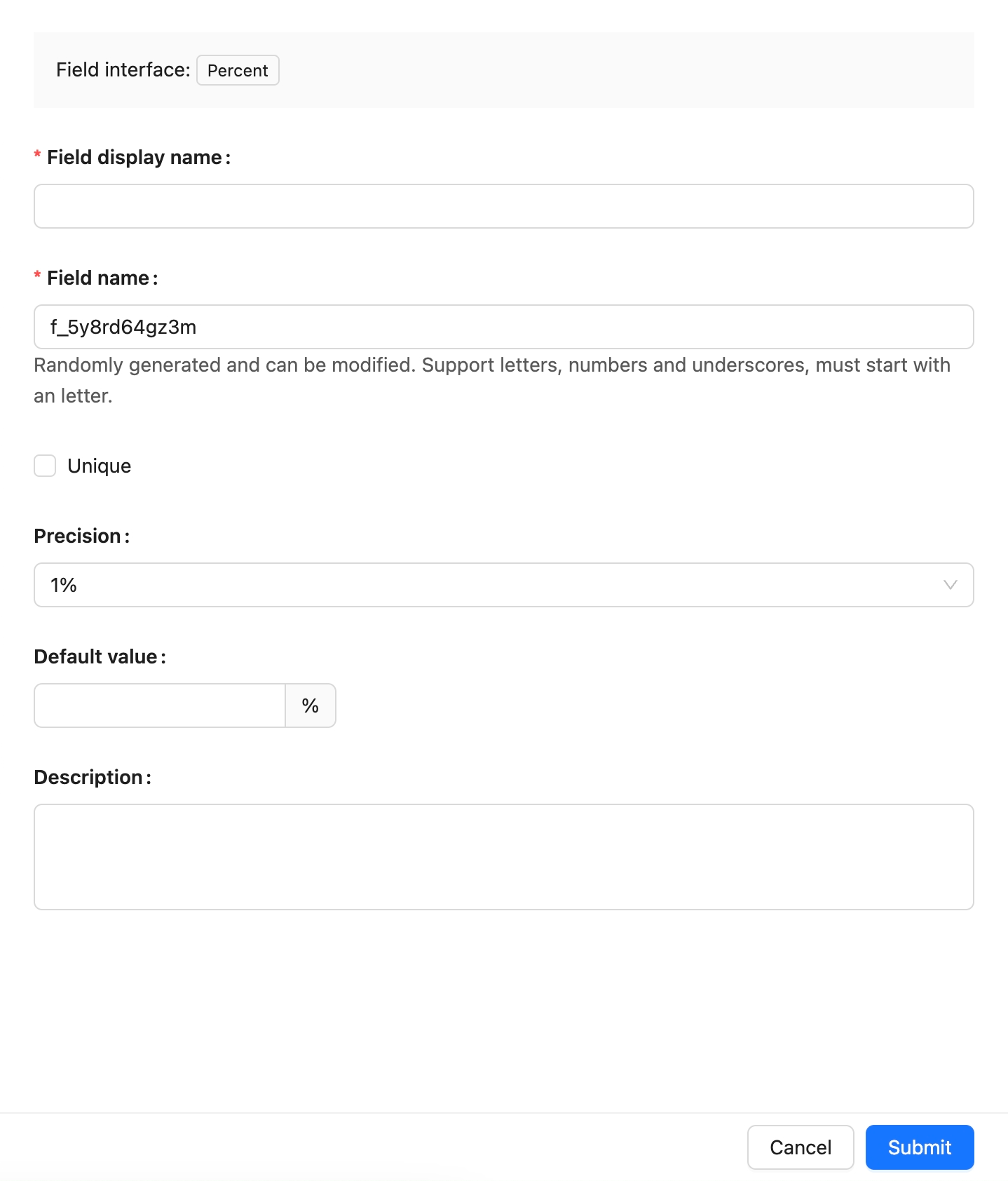Click the "Description" label
This screenshot has height=1181, width=1008.
tap(89, 777)
